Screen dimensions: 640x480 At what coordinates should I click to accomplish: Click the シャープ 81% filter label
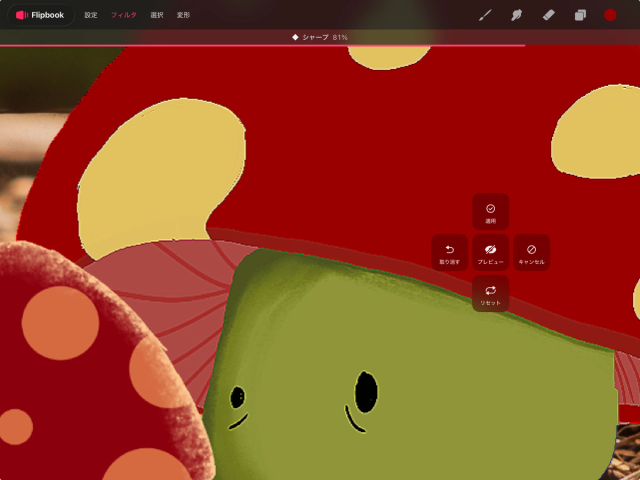click(x=320, y=37)
